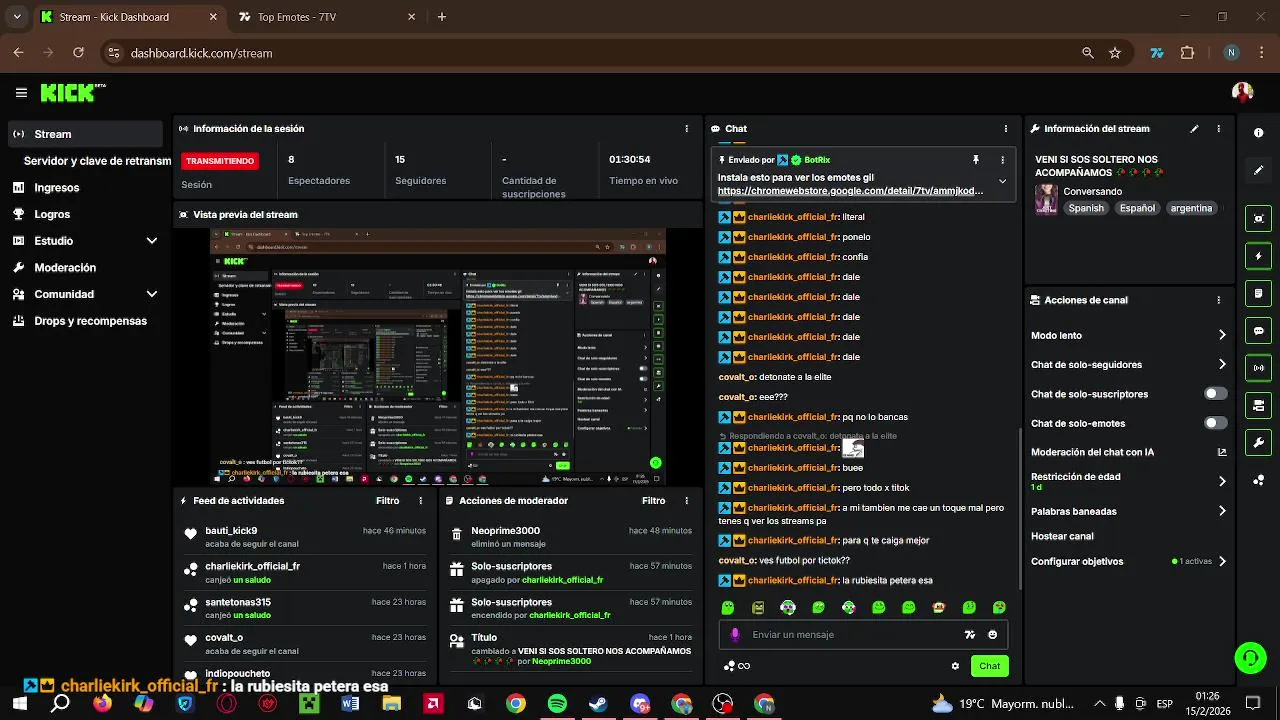Screen dimensions: 1280x720
Task: Open the 7TV emote picker
Action: [969, 634]
